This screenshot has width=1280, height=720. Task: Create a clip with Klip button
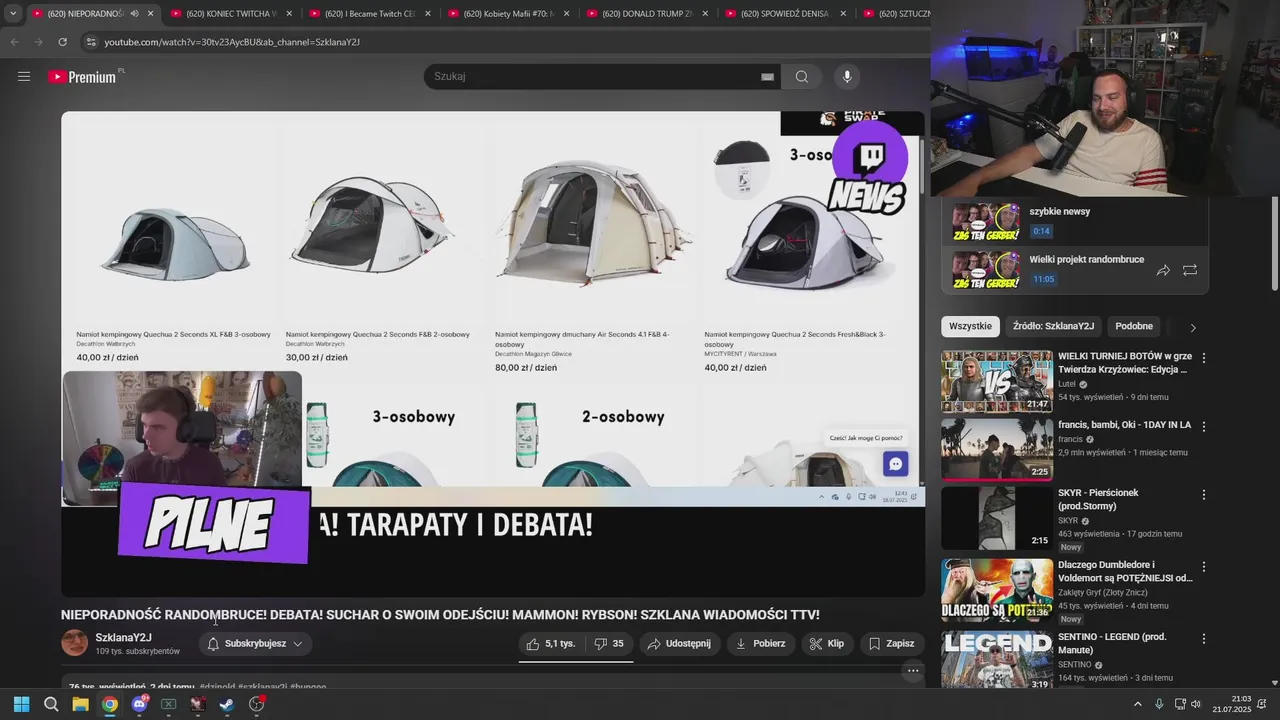(827, 644)
